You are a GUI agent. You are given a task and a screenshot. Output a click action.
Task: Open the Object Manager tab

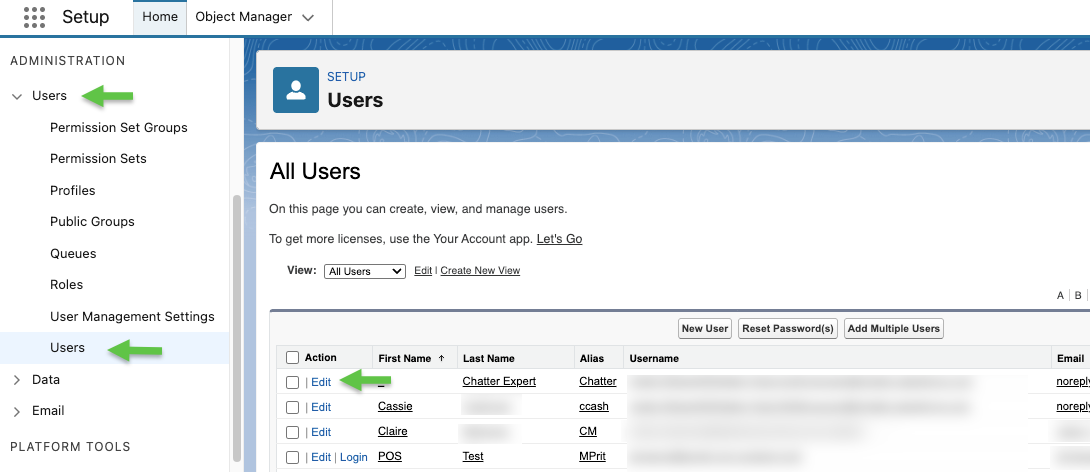pyautogui.click(x=243, y=17)
